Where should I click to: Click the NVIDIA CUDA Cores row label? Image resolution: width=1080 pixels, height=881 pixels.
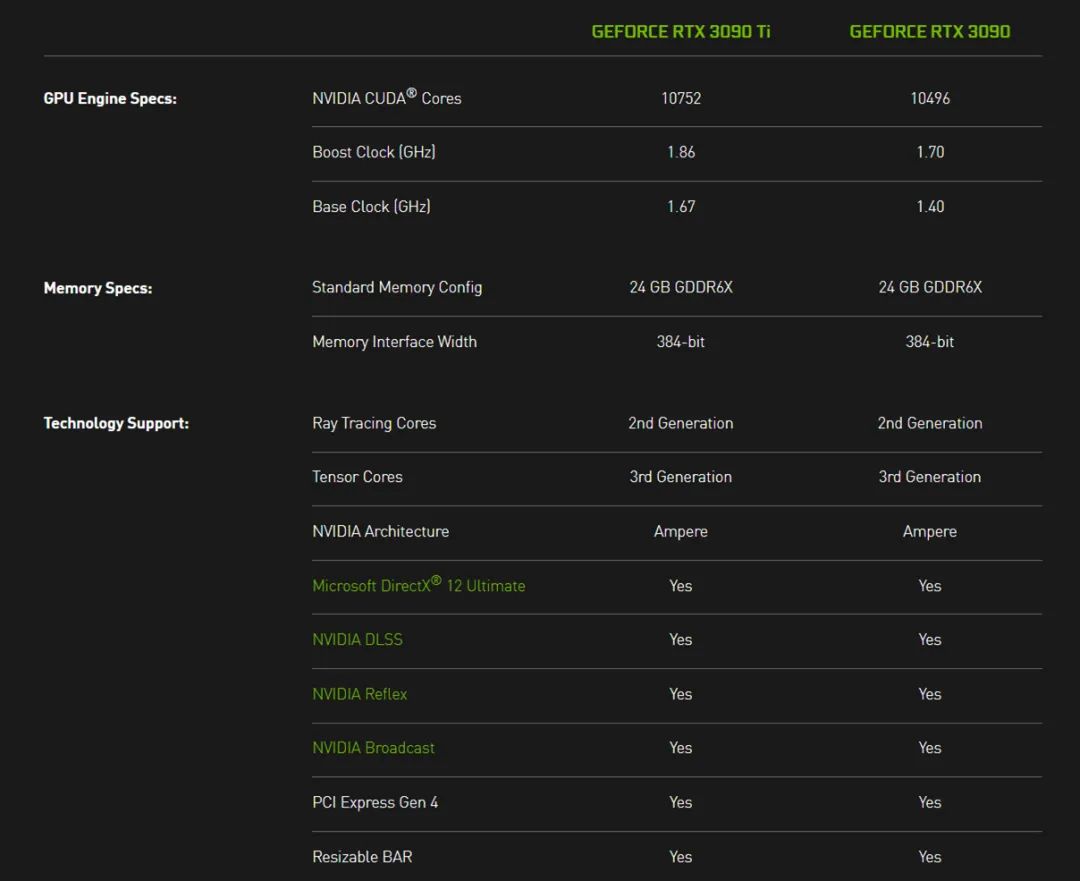point(386,98)
